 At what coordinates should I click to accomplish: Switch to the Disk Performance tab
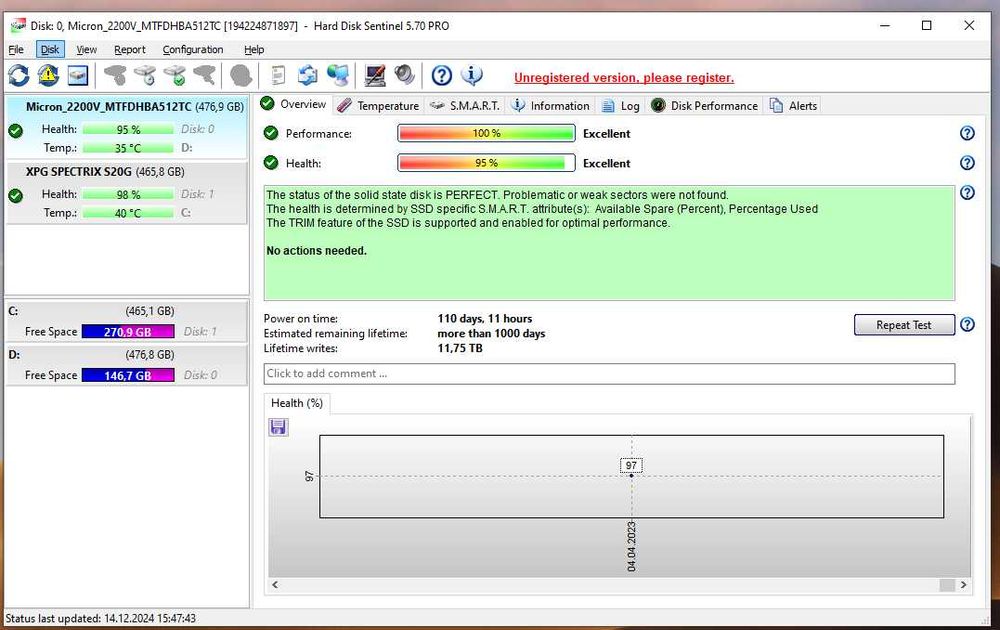705,106
